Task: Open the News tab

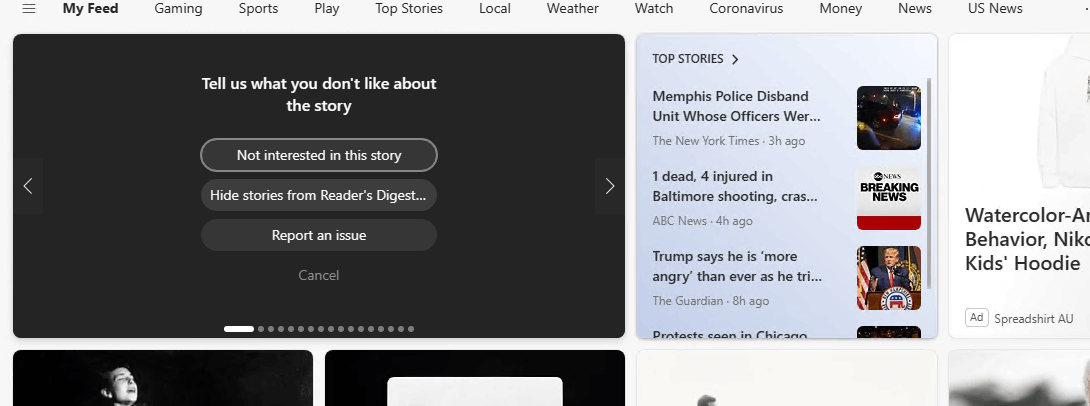Action: click(x=915, y=9)
